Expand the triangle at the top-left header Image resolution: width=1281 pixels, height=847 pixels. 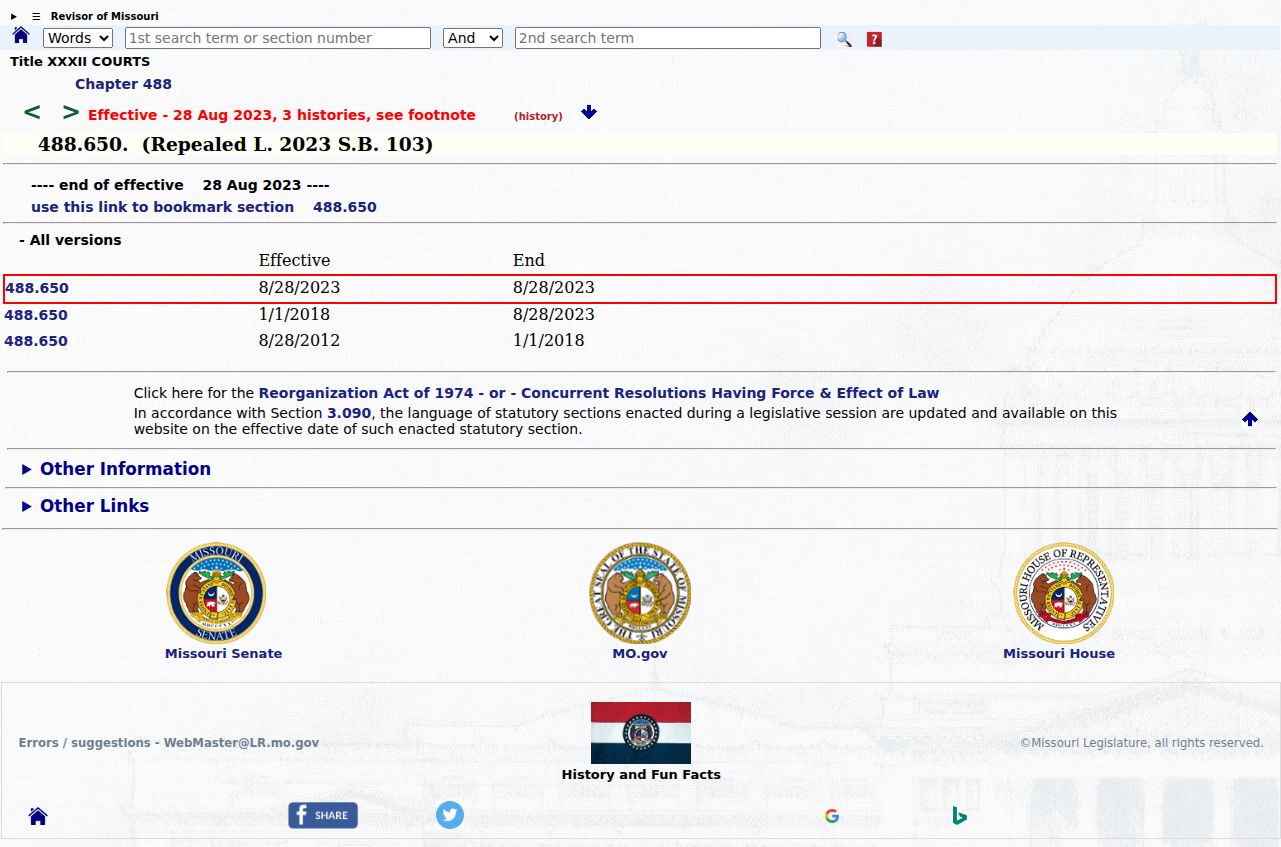(14, 16)
